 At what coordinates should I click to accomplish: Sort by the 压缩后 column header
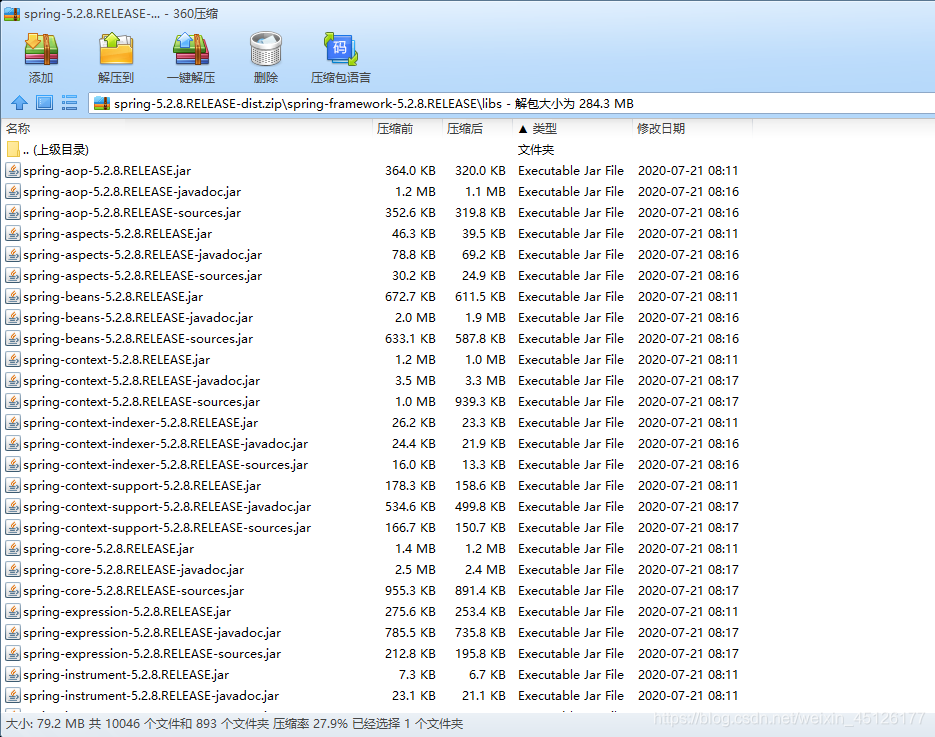(478, 129)
